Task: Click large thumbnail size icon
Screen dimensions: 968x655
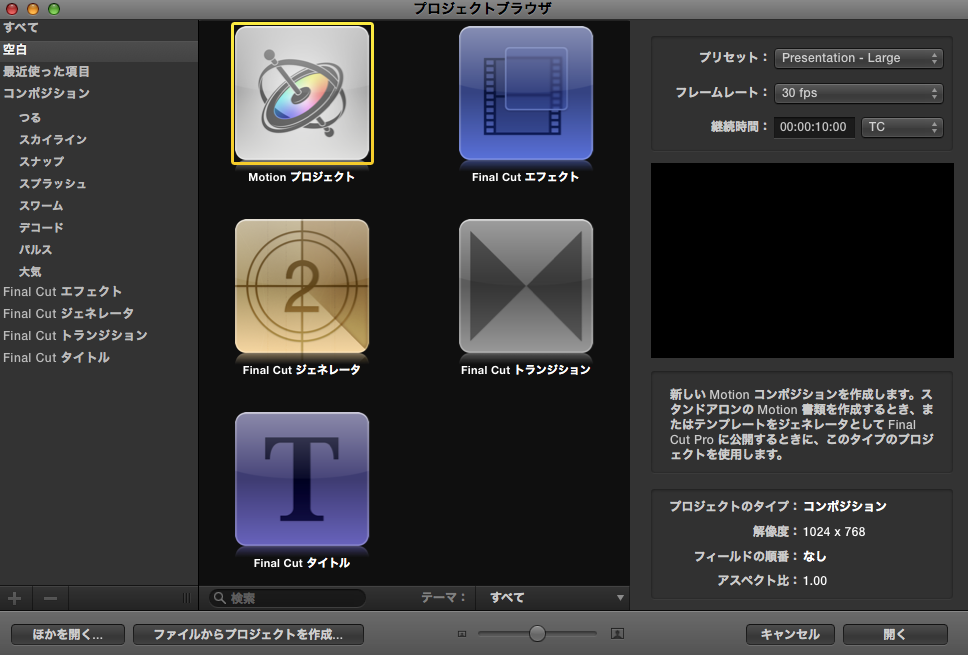Action: click(x=617, y=633)
